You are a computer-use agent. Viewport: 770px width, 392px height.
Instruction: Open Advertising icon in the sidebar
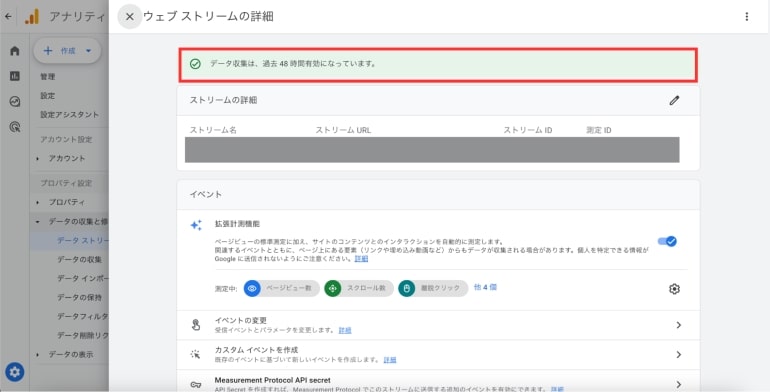pos(15,127)
